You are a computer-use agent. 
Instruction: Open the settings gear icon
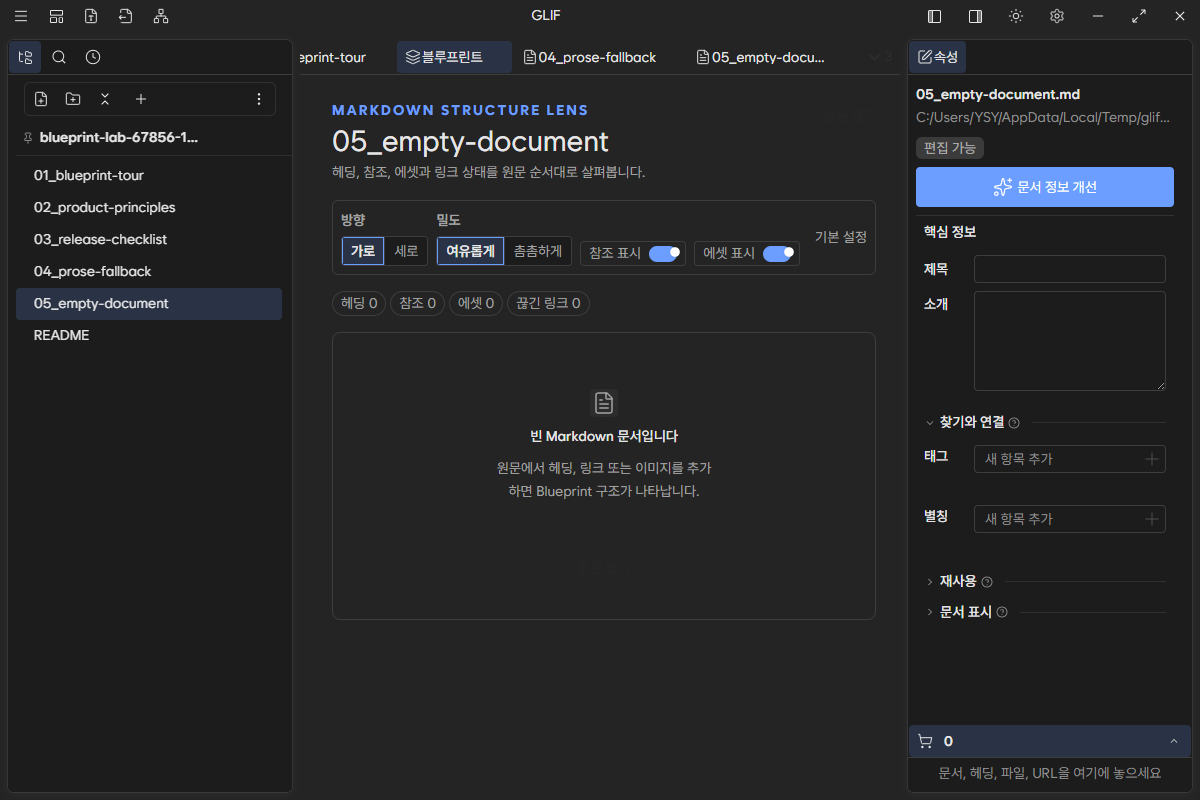click(x=1056, y=16)
